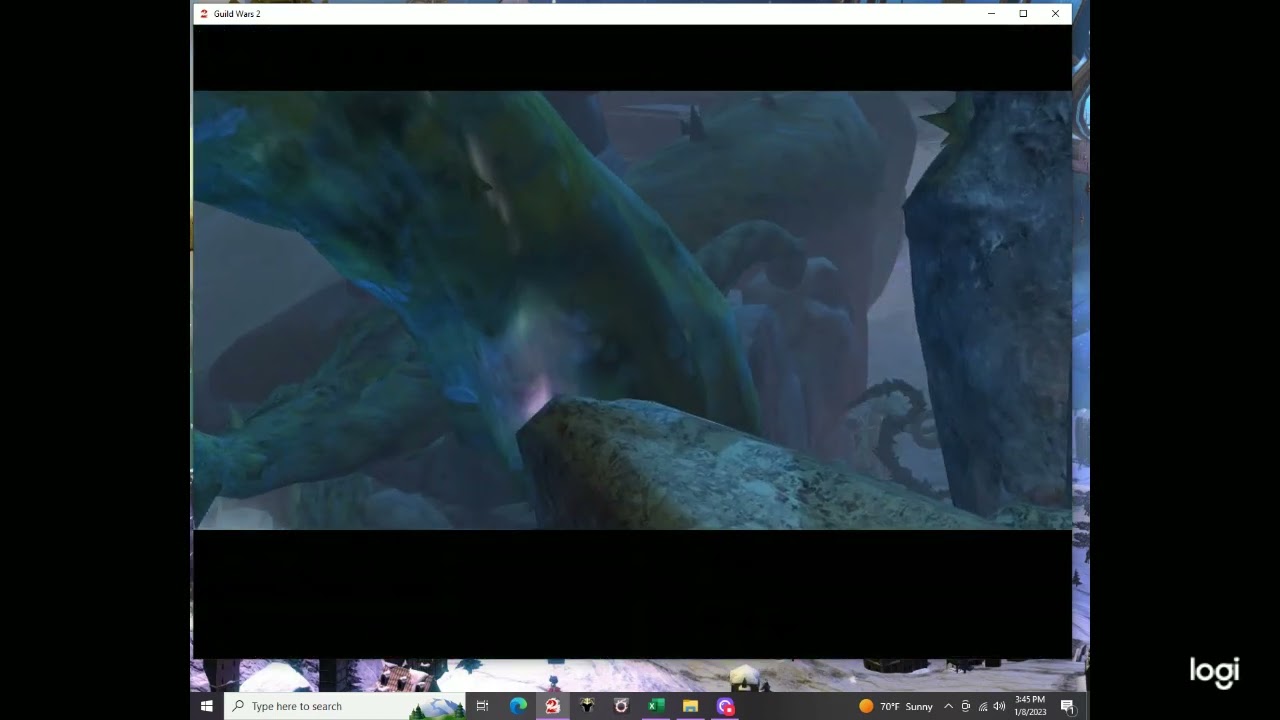Launch Microsoft Edge from the taskbar
The height and width of the screenshot is (720, 1280).
(x=518, y=706)
